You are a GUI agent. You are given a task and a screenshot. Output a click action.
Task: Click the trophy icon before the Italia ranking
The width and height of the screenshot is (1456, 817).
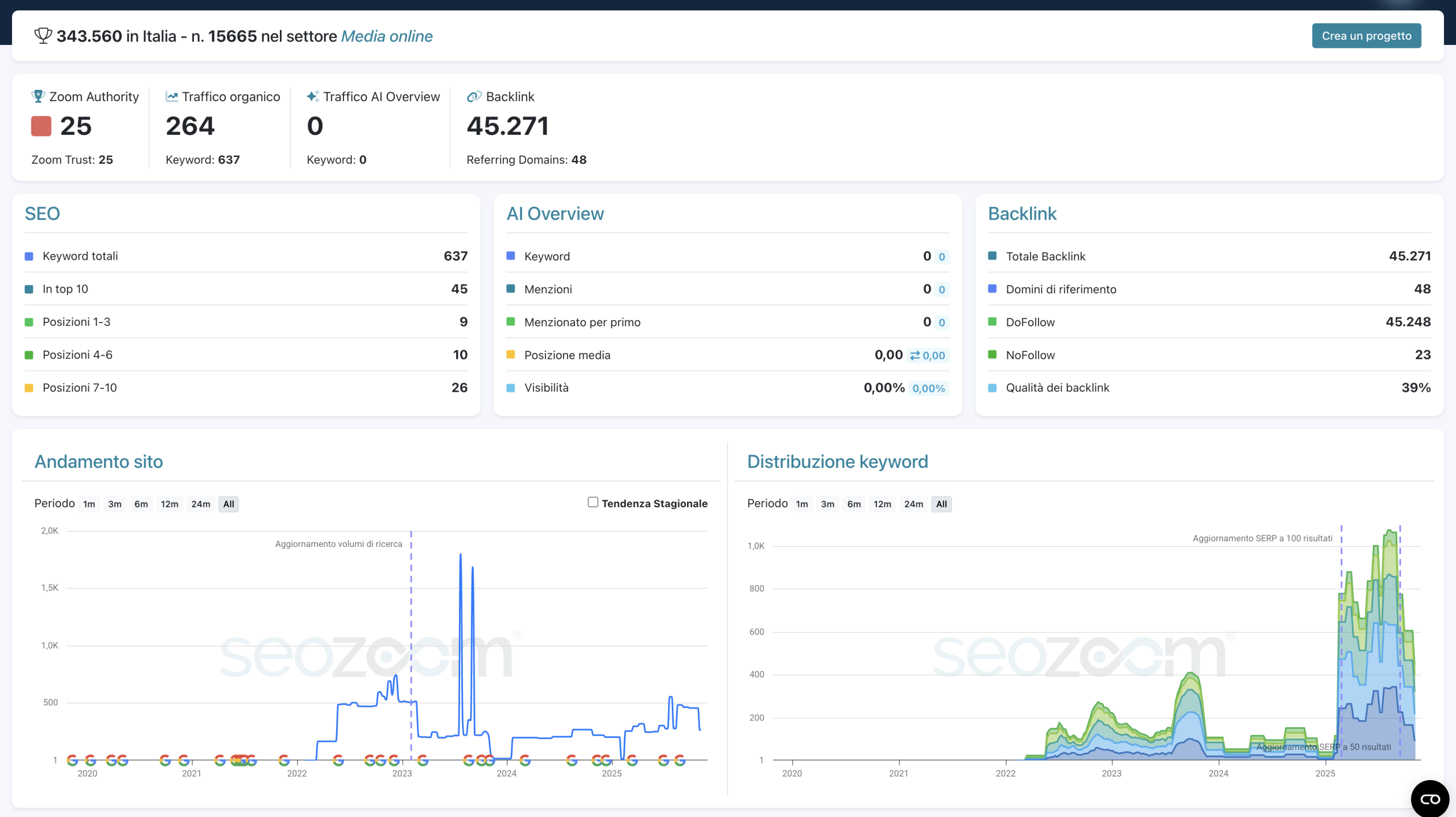43,35
